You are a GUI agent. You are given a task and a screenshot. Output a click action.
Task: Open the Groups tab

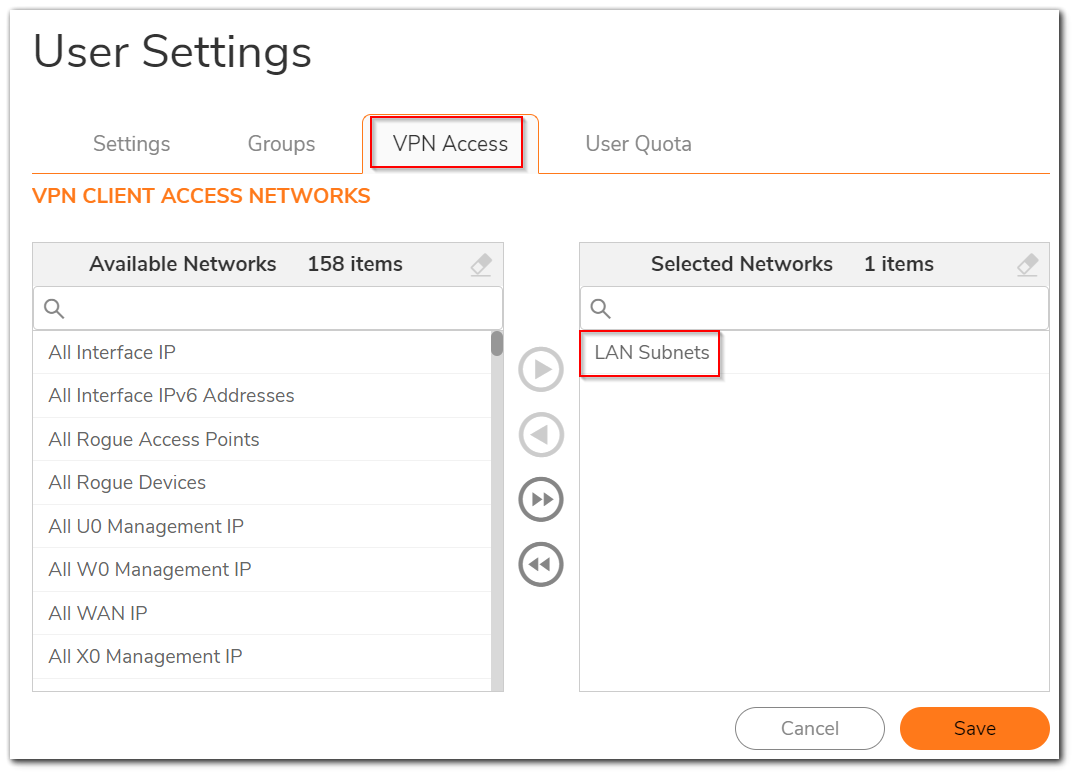click(281, 144)
